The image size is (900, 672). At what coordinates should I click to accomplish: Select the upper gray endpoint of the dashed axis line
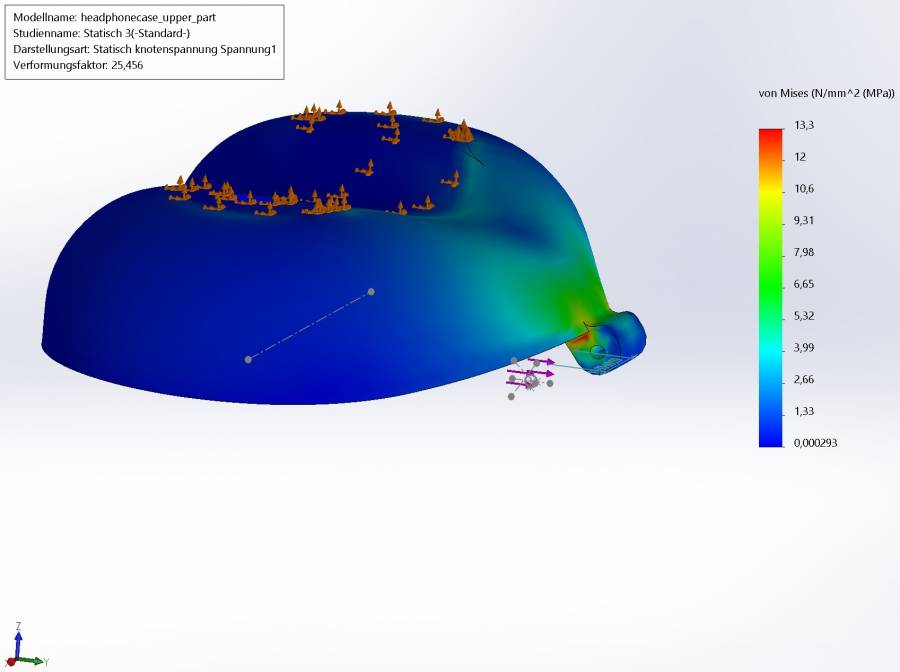pyautogui.click(x=371, y=292)
